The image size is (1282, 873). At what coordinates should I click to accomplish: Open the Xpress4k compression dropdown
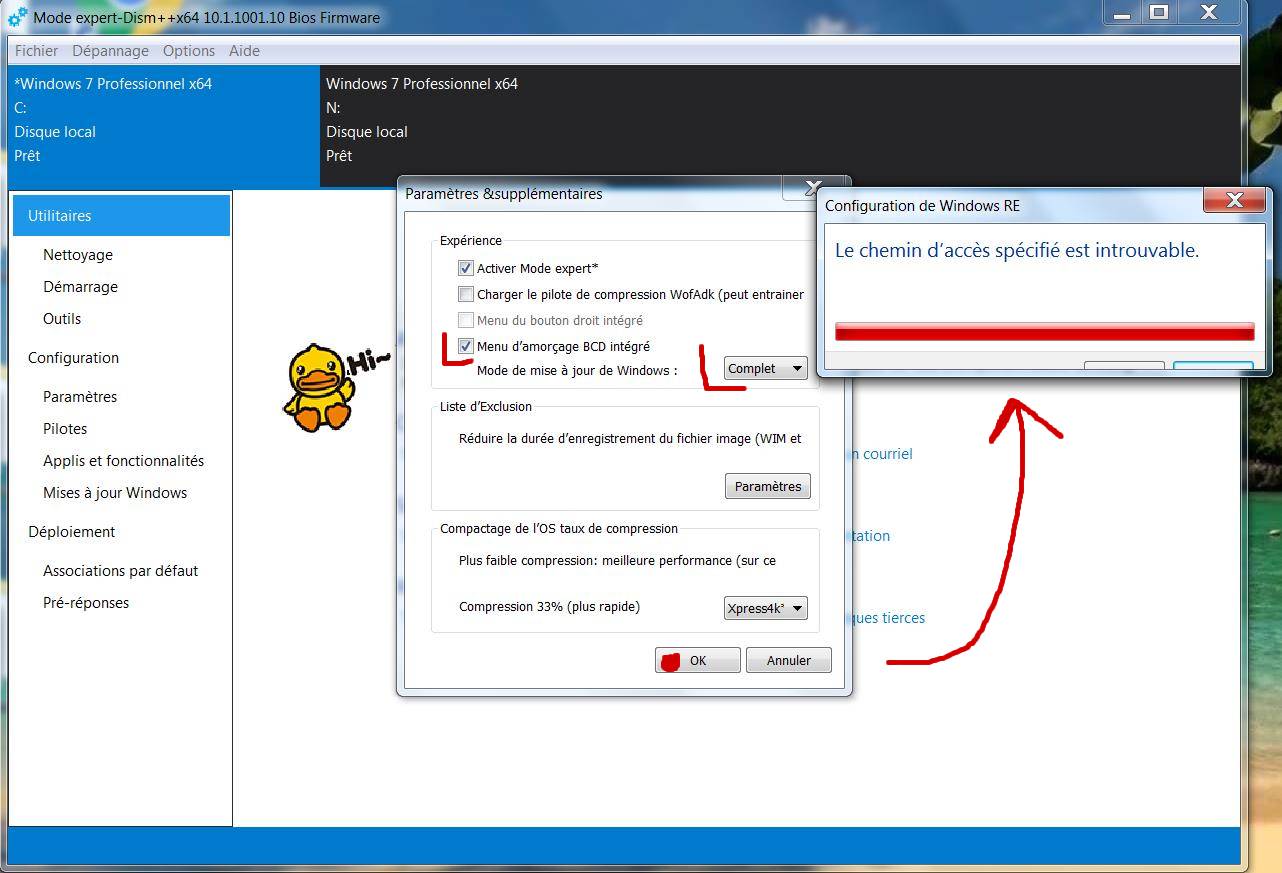pos(765,607)
